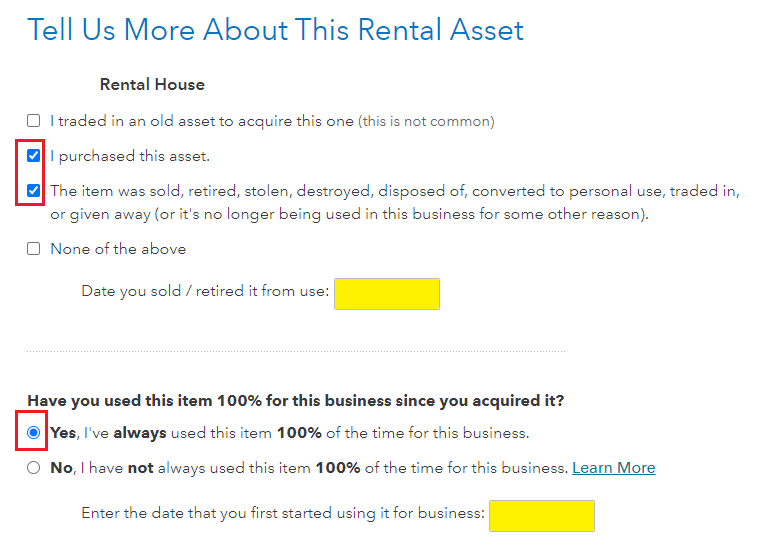This screenshot has width=769, height=552.
Task: Uncheck the item was sold or retired checkbox
Action: pos(34,190)
